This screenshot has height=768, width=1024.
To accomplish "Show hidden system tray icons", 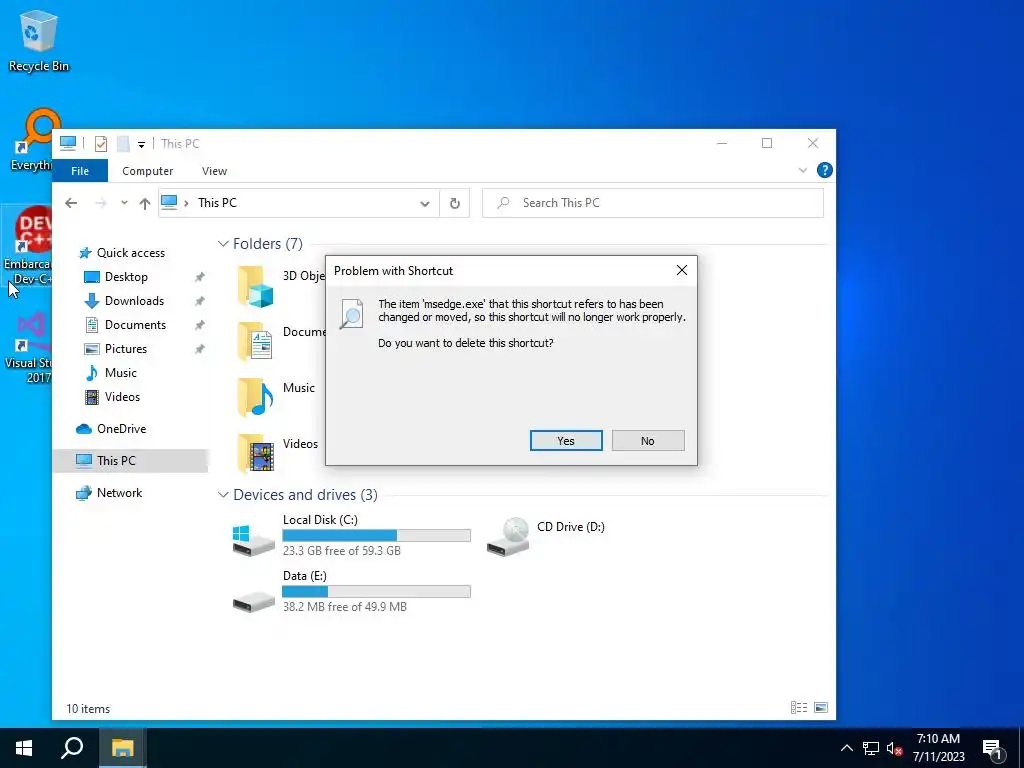I will click(x=846, y=748).
